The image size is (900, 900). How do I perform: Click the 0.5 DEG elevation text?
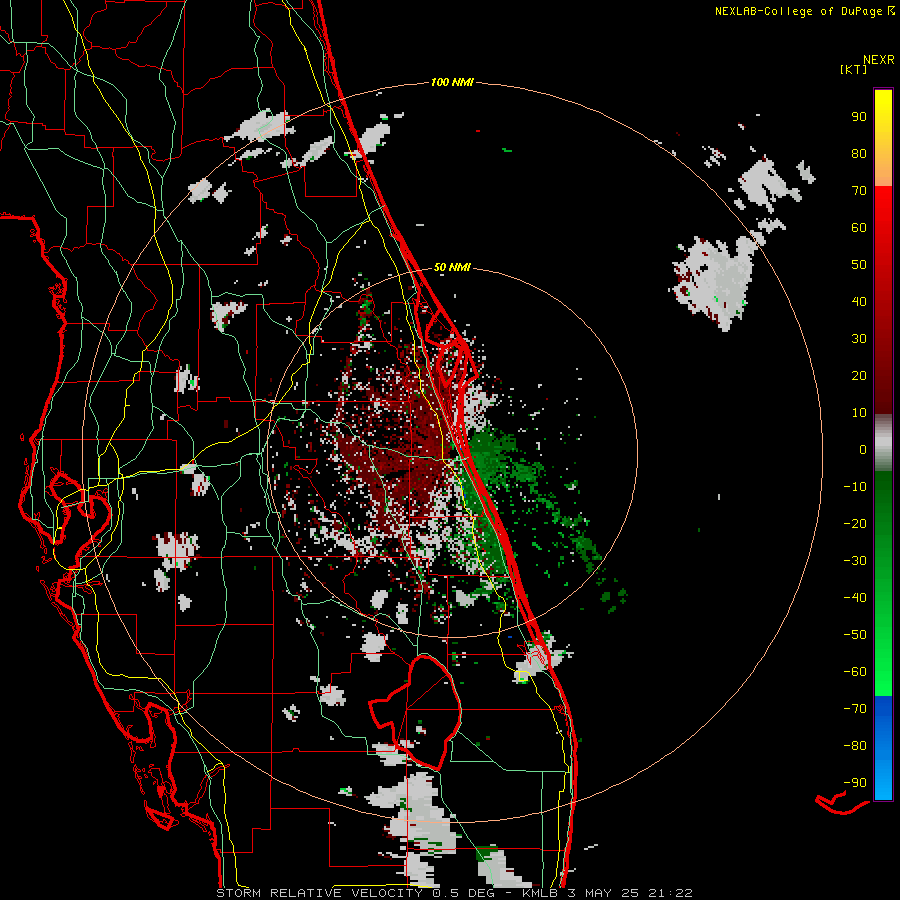(465, 893)
